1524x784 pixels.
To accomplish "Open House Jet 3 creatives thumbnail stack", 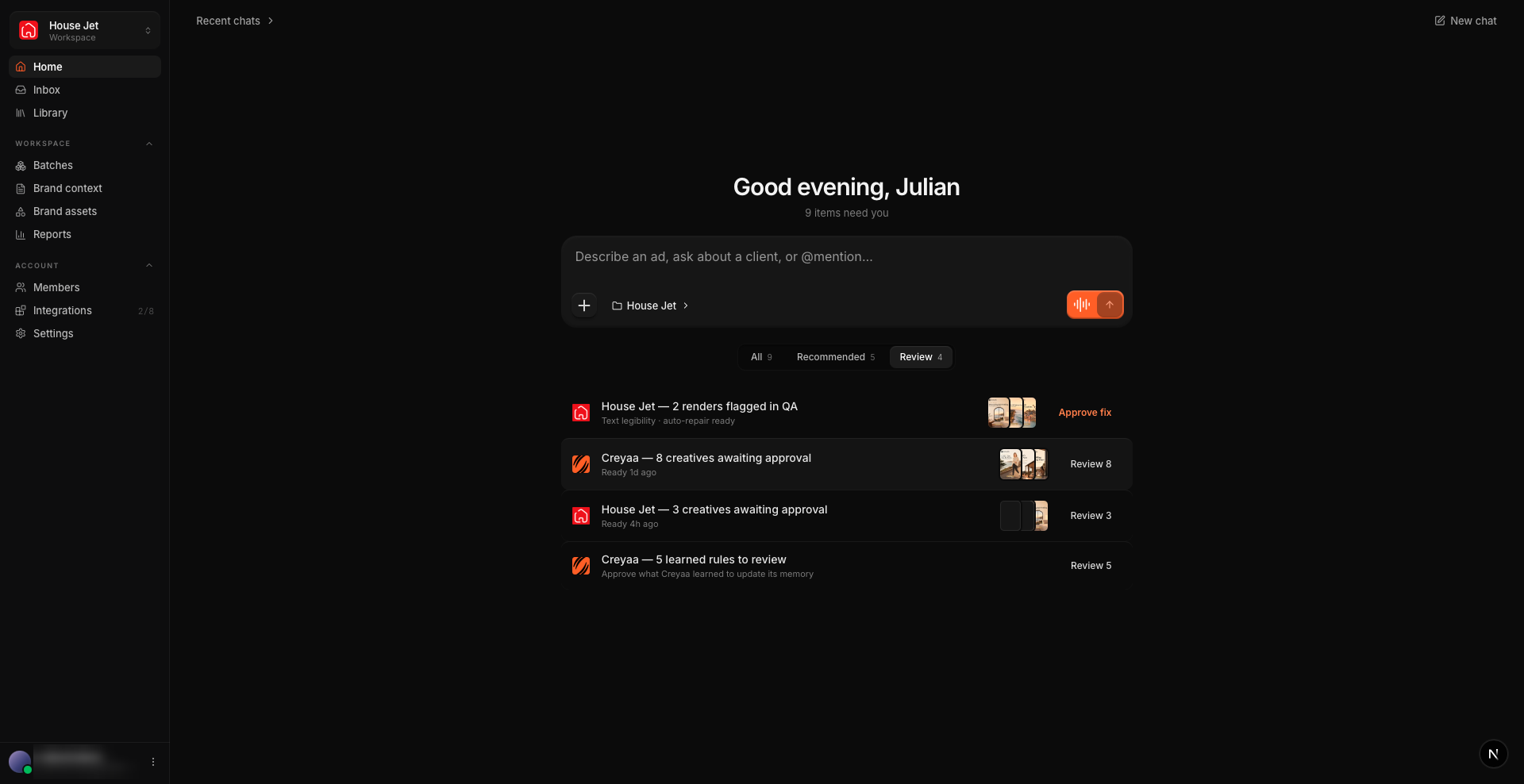I will [x=1023, y=516].
